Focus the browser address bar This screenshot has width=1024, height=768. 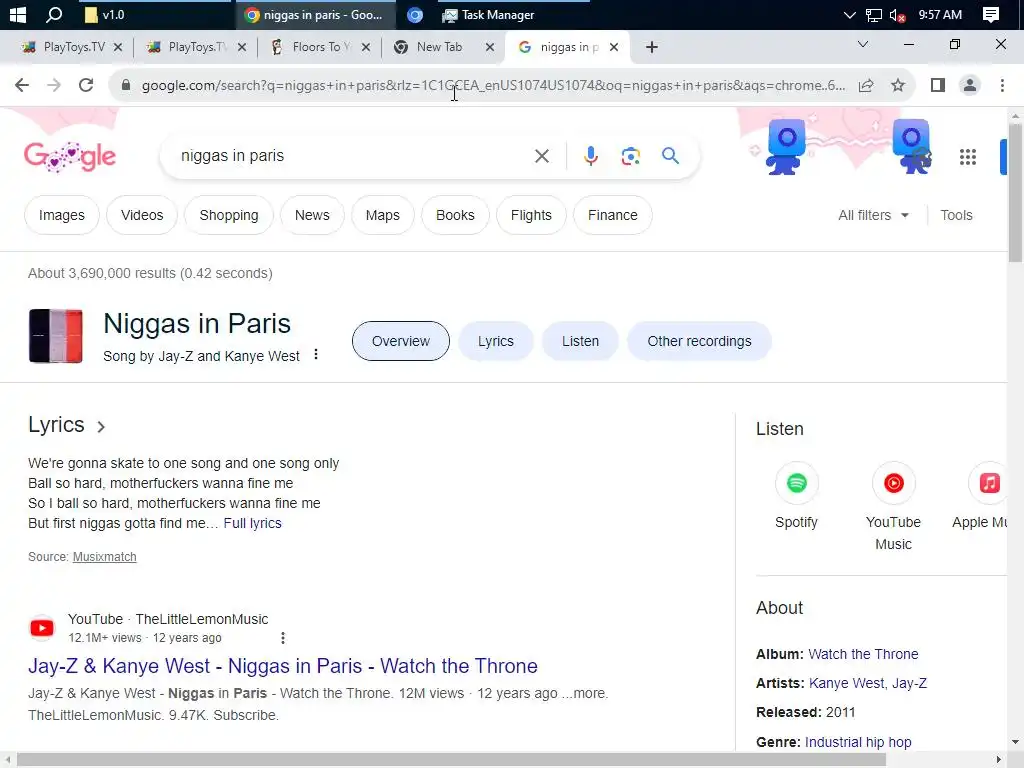coord(493,85)
